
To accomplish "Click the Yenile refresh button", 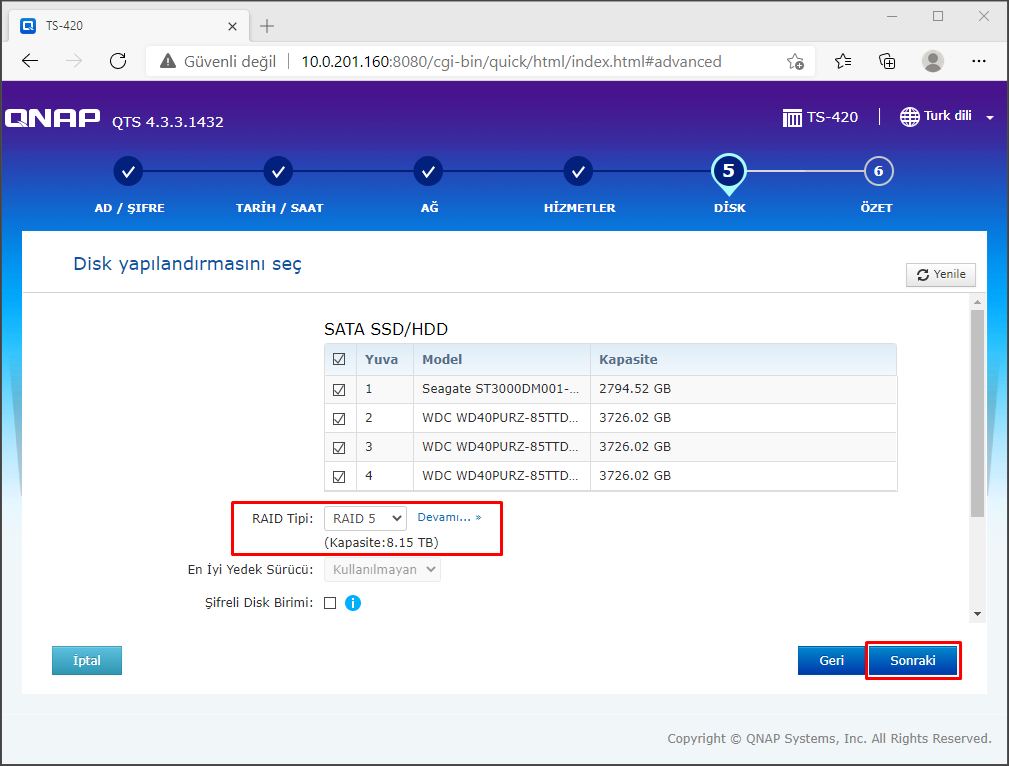I will tap(940, 275).
